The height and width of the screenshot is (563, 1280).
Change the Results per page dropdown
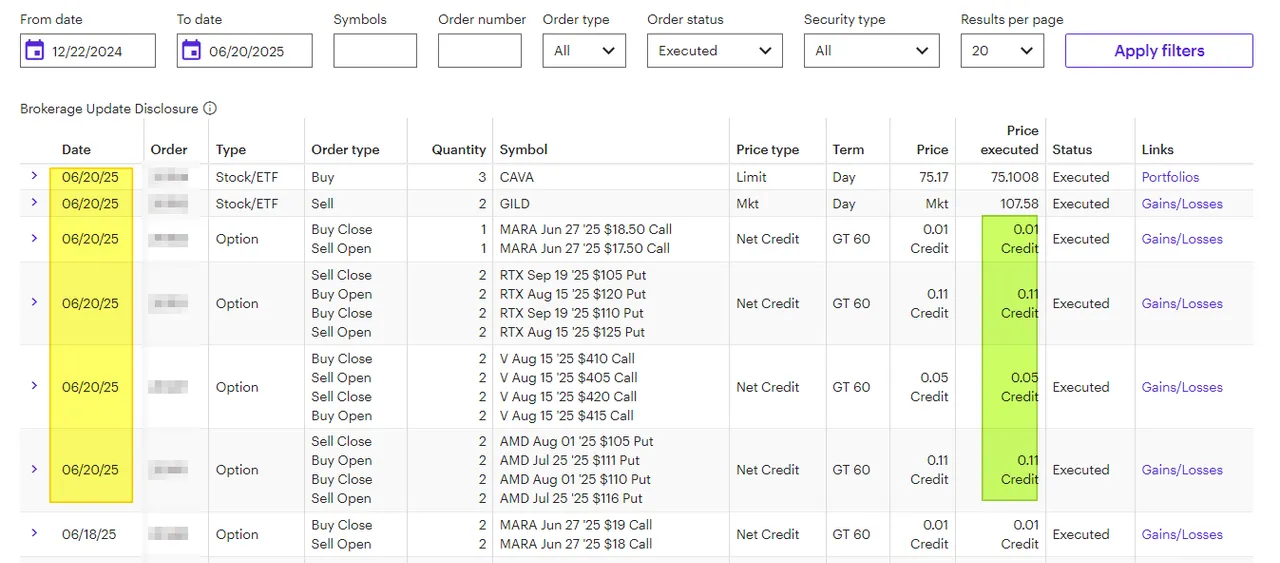pos(1002,51)
